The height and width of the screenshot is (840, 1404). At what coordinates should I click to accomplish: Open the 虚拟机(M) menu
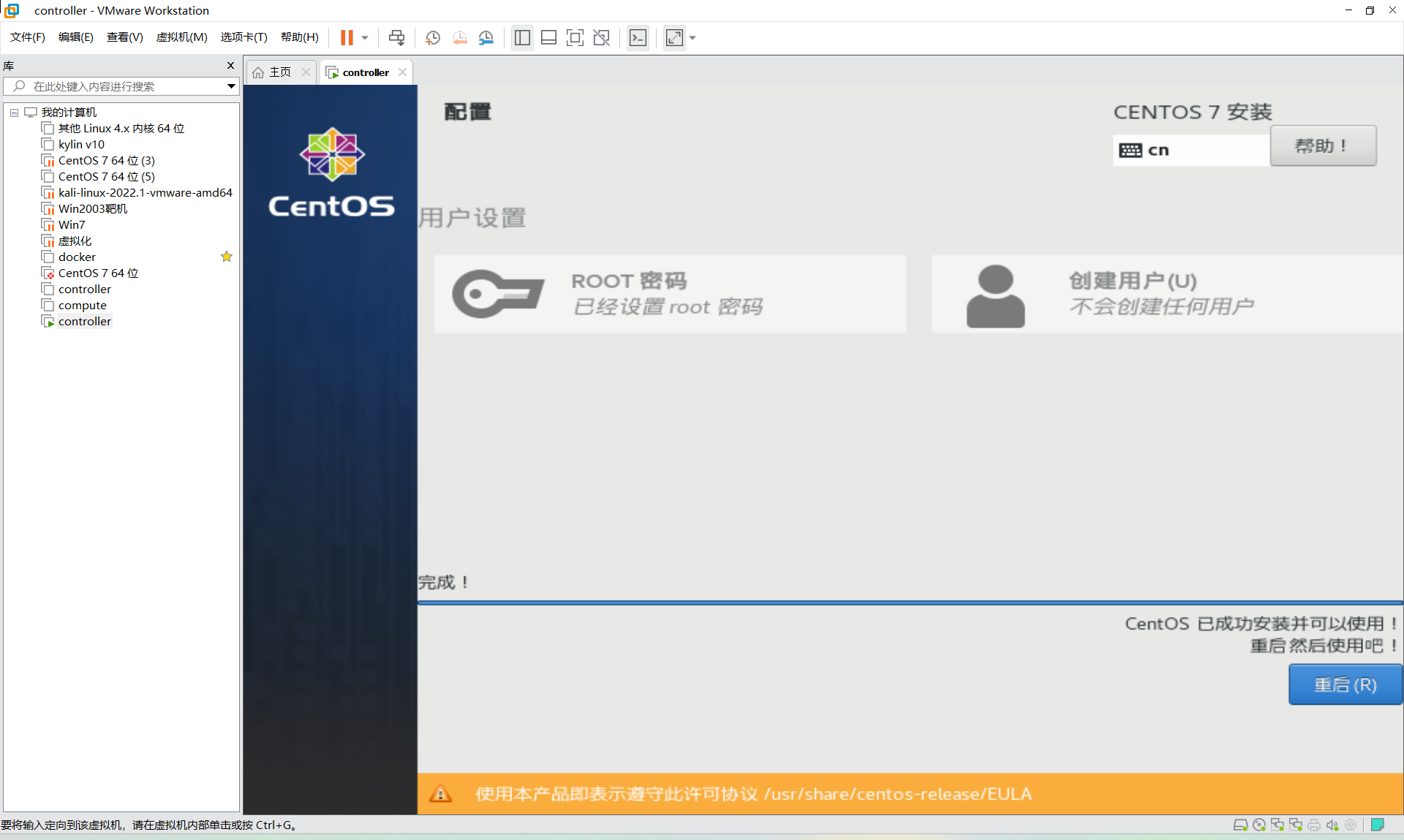click(181, 37)
